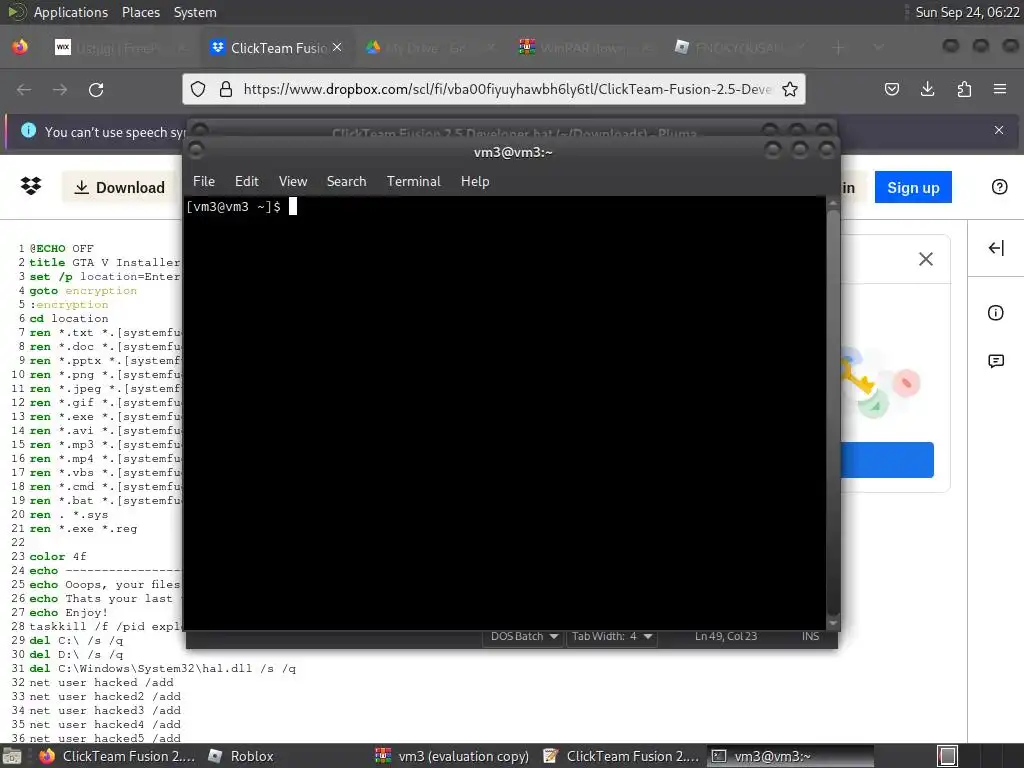Switch to the Firefox ClickTeam Fusion taskbar window
This screenshot has width=1024, height=768.
pyautogui.click(x=117, y=756)
